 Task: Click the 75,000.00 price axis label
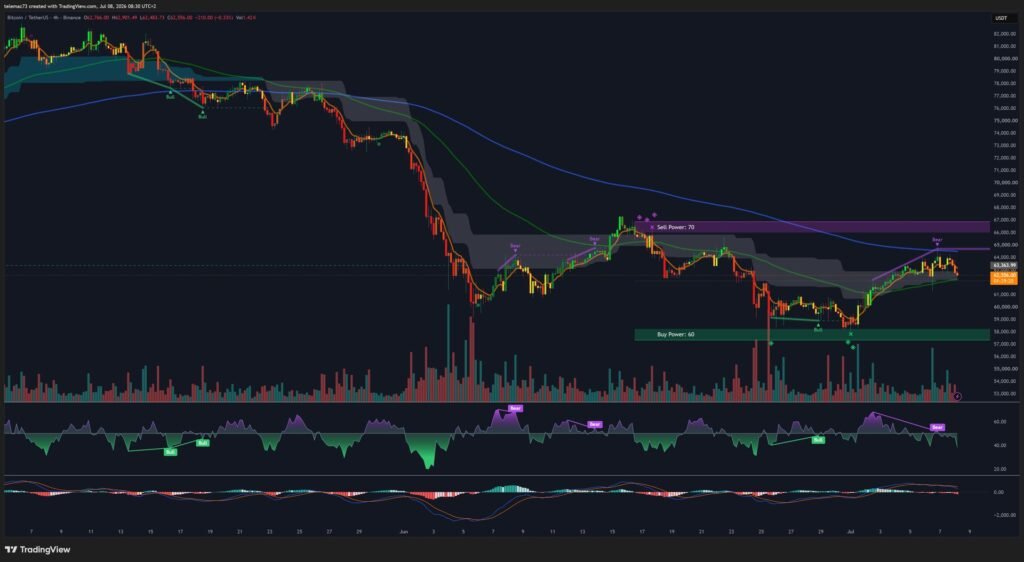(1004, 120)
